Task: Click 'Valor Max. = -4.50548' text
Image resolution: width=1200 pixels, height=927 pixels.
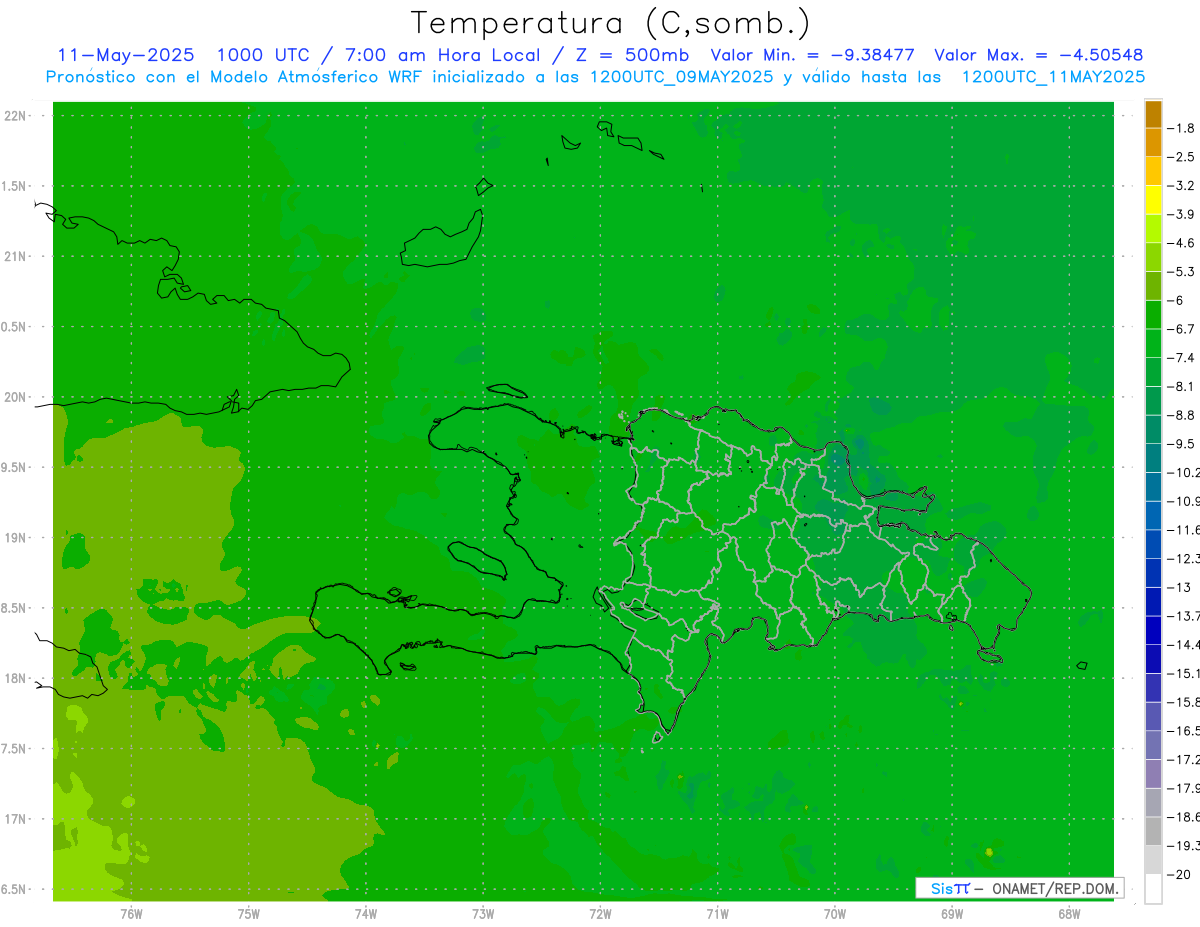Action: pos(1039,55)
